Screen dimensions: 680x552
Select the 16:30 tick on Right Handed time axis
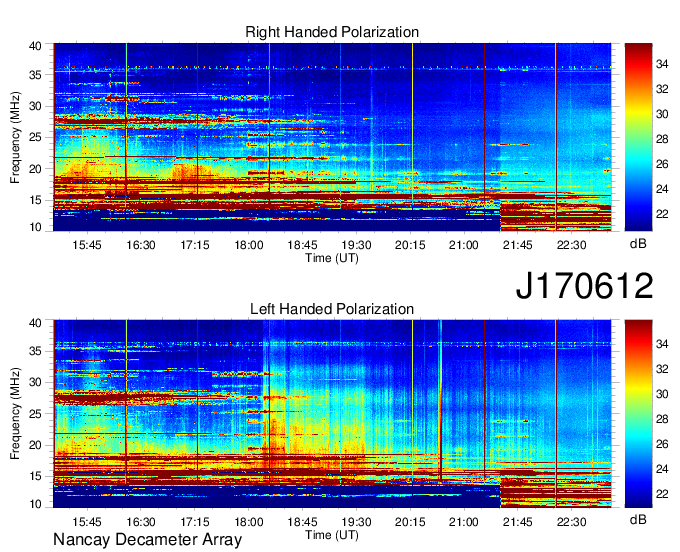(x=141, y=245)
